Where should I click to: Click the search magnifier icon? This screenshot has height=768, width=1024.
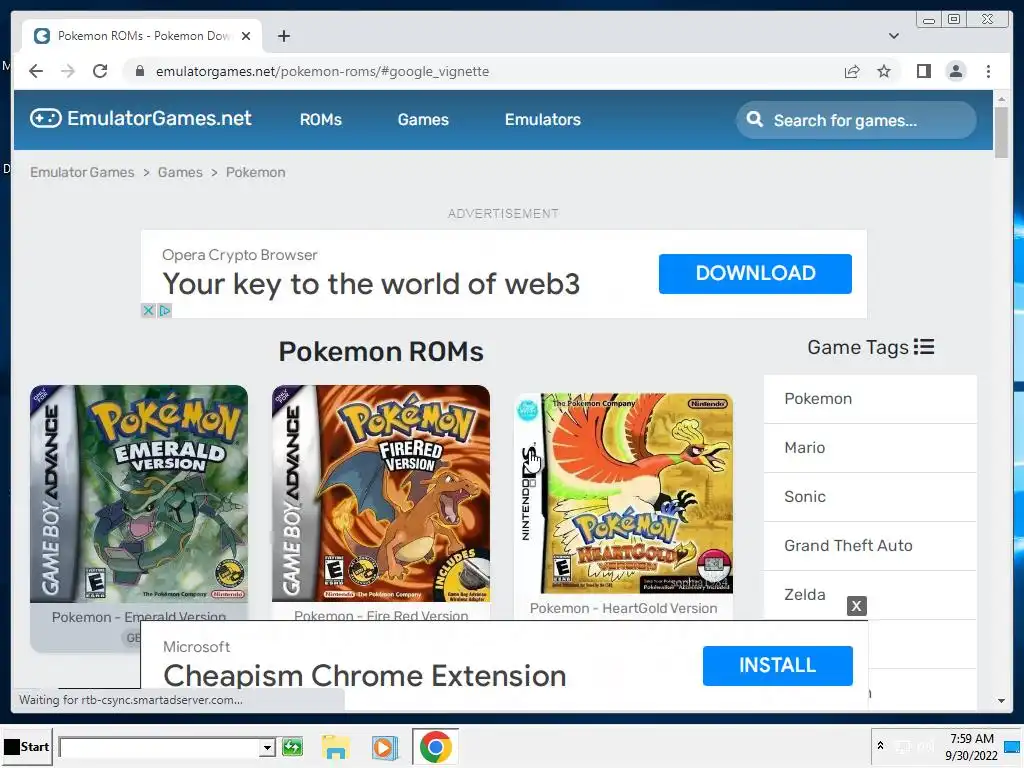pyautogui.click(x=755, y=120)
